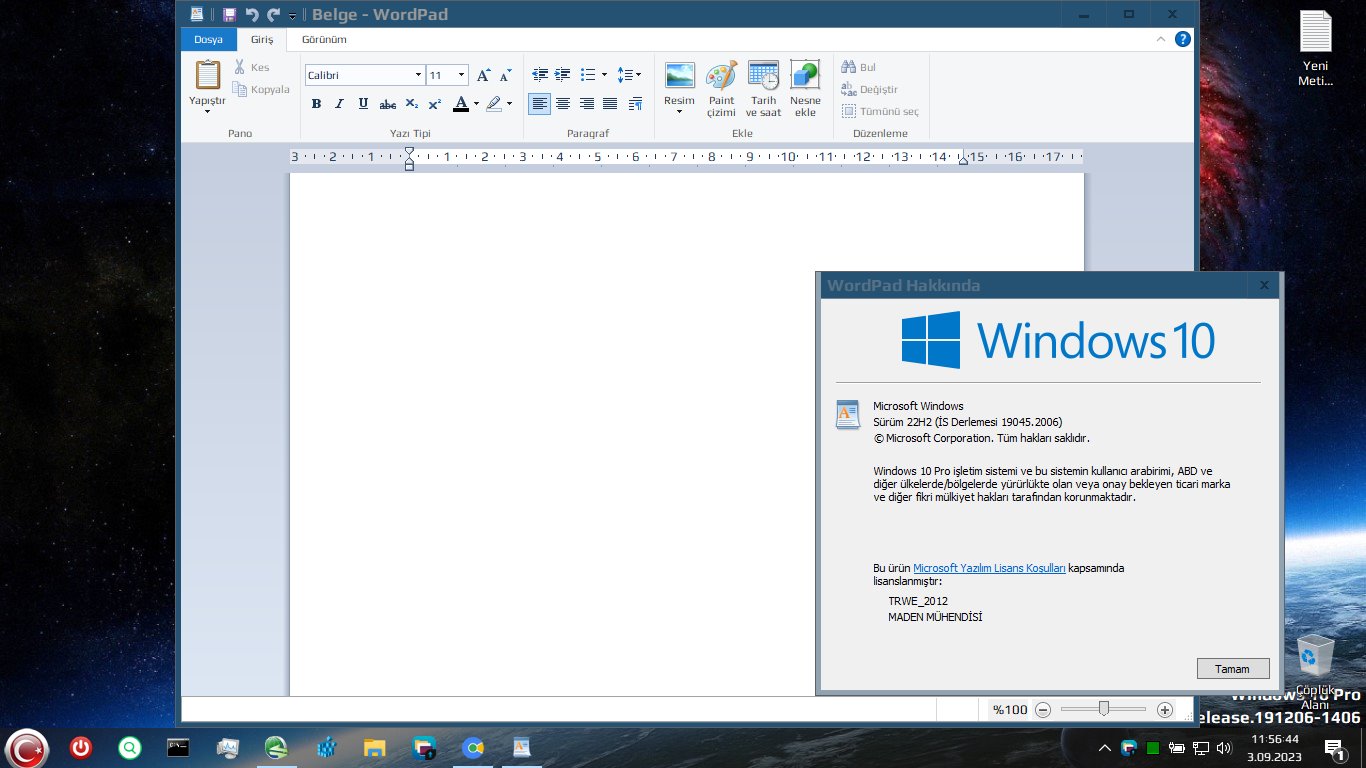
Task: Shrink the font size with the small A icon
Action: pos(505,75)
